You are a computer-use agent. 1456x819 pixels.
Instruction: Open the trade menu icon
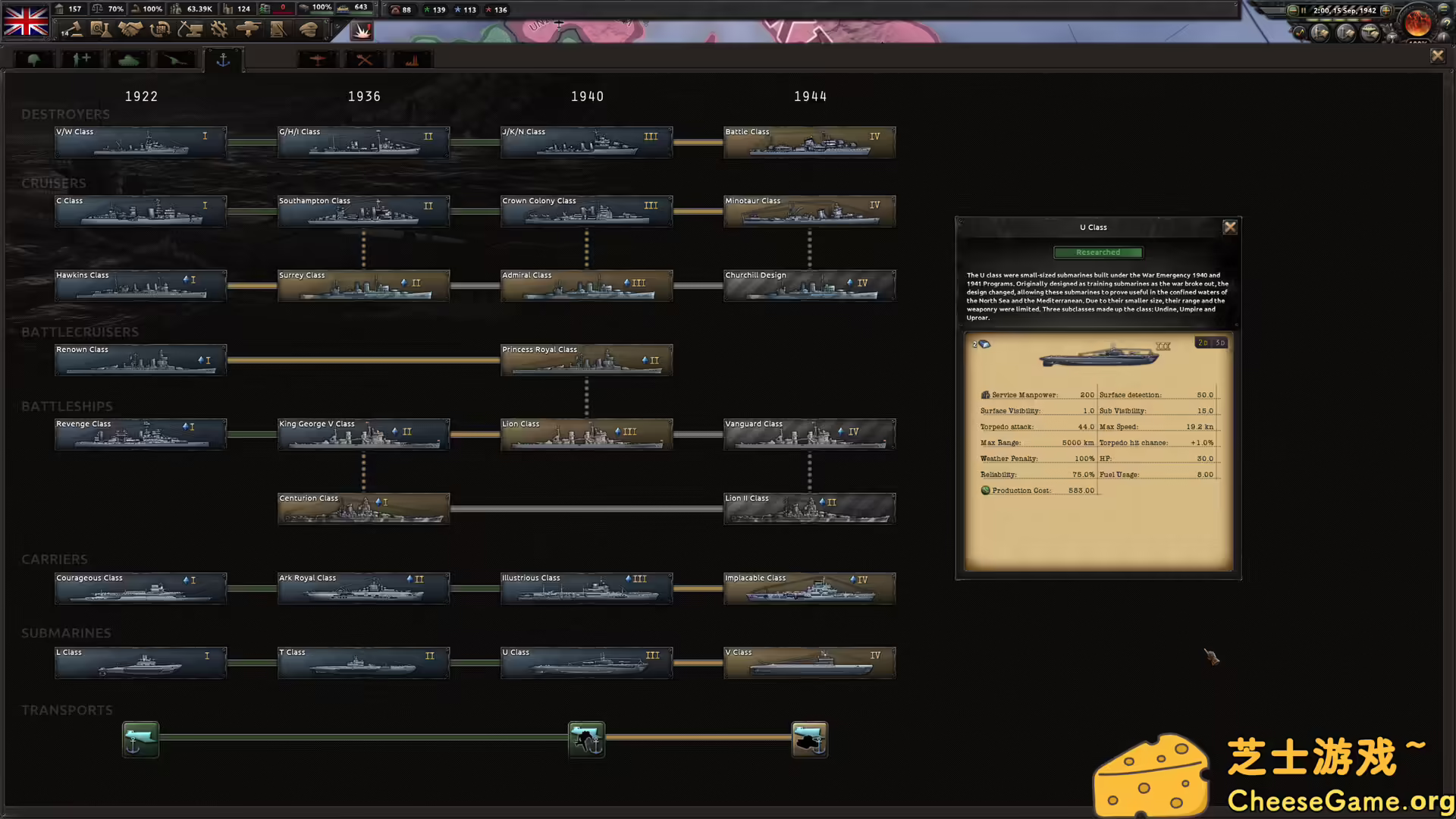tap(161, 31)
